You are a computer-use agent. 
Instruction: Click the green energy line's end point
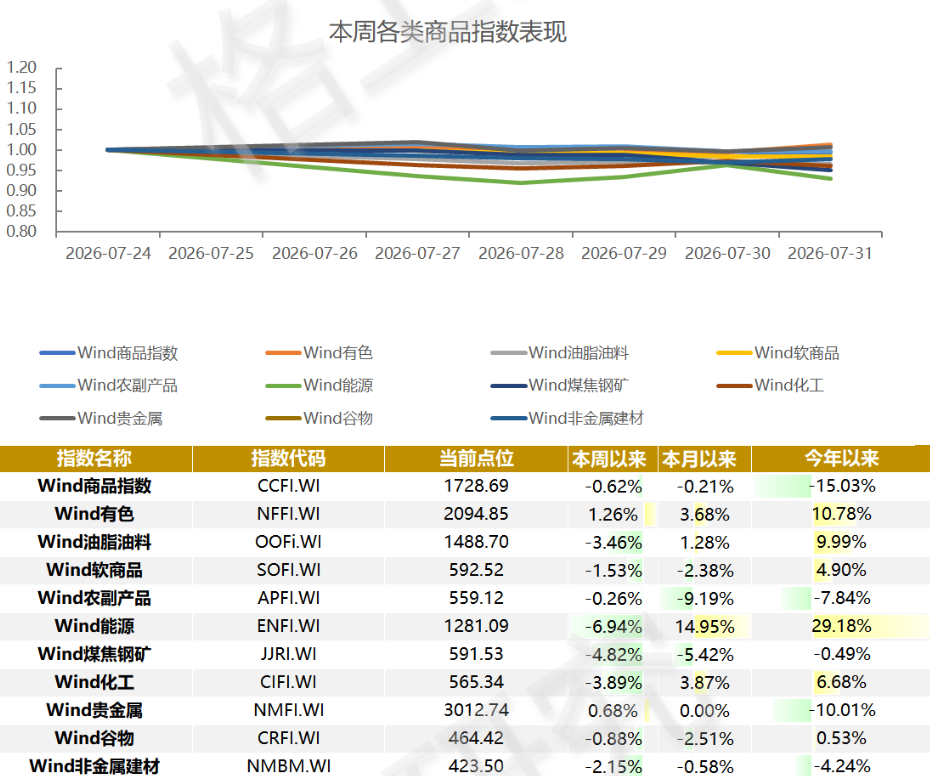click(830, 179)
